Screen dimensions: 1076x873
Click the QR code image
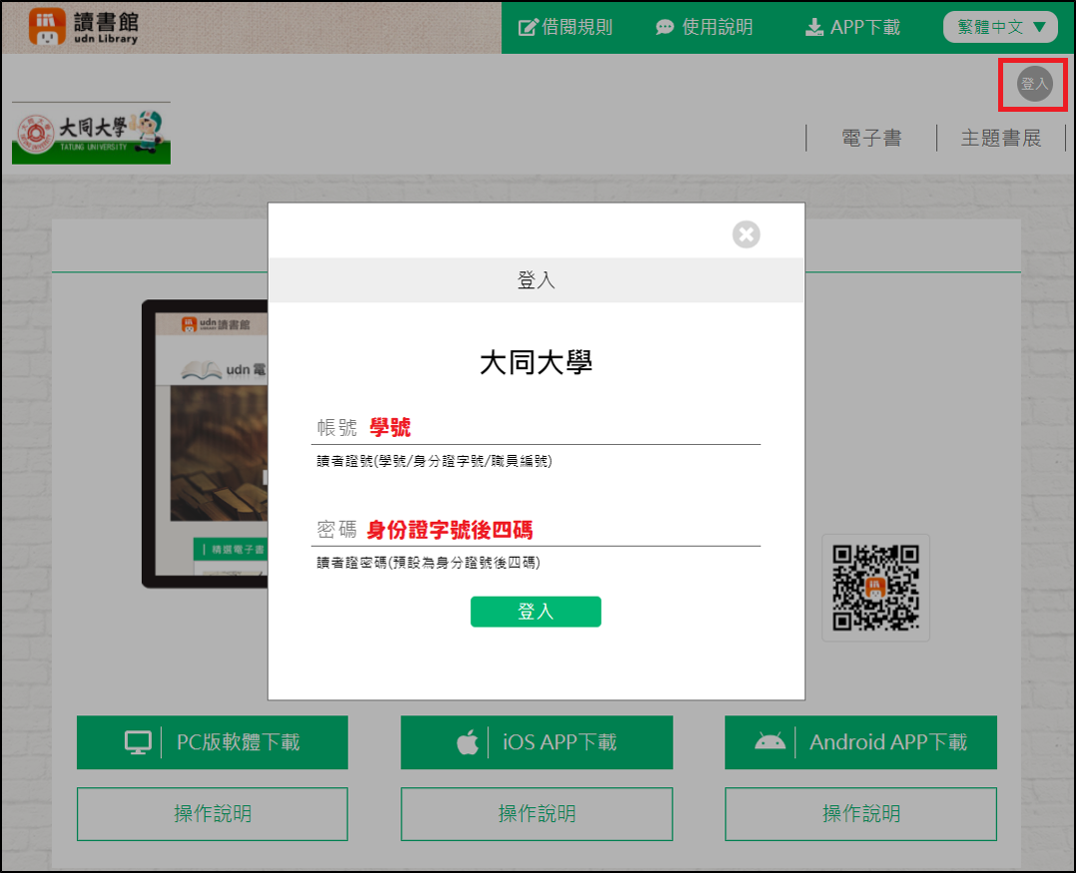tap(875, 588)
